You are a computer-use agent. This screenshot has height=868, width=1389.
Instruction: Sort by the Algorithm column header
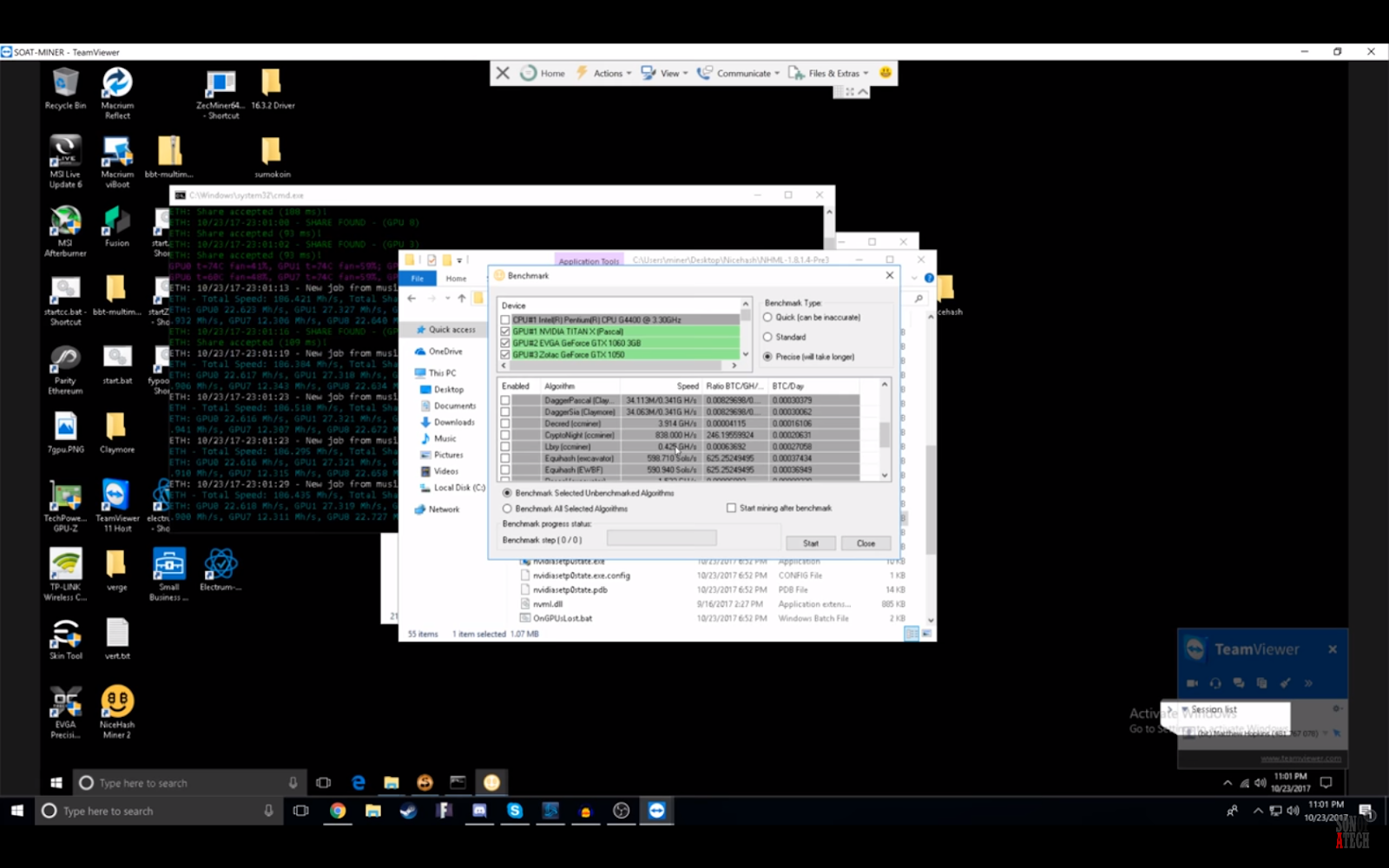point(560,386)
